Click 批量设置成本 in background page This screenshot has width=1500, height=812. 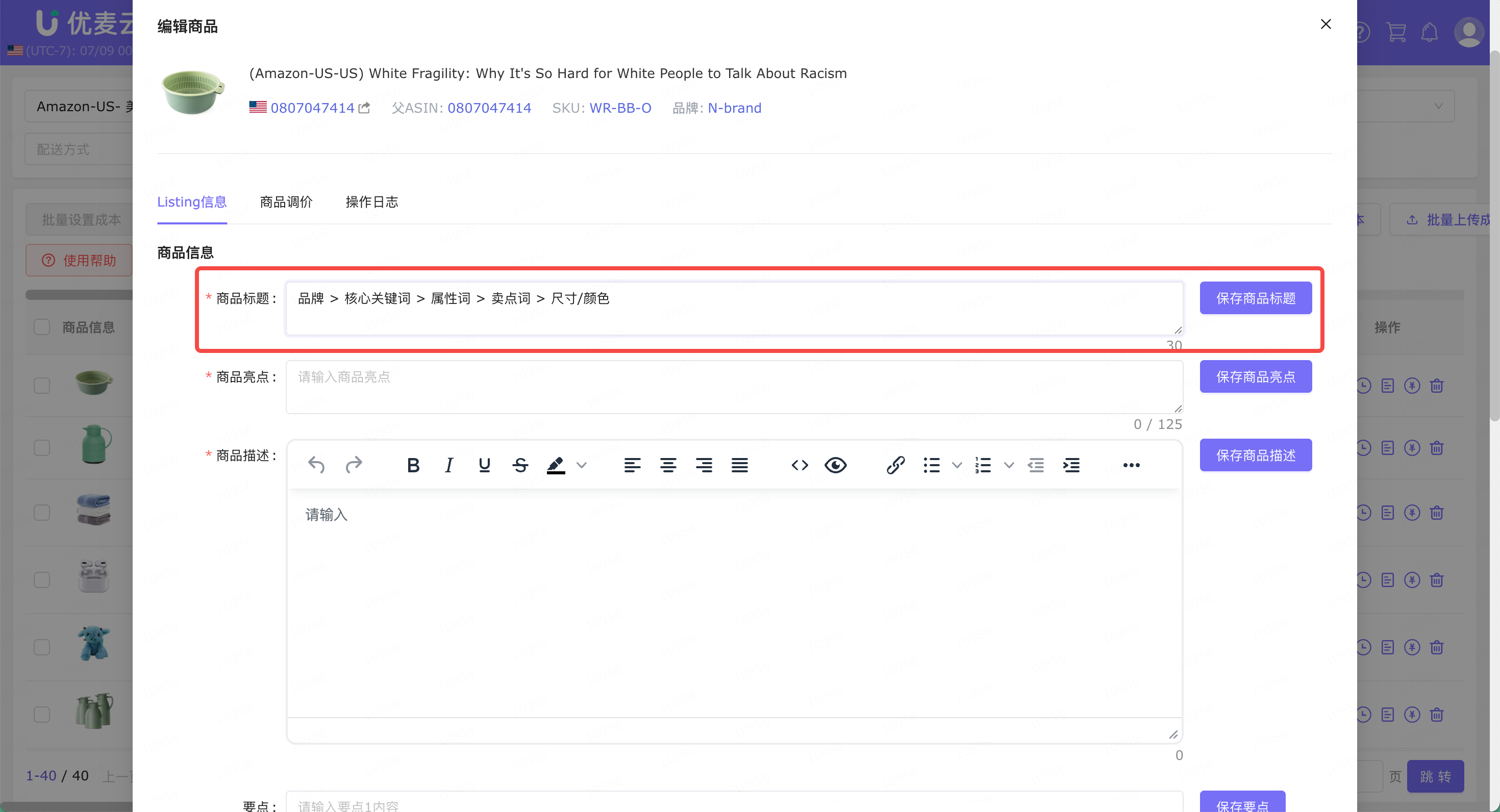point(79,219)
